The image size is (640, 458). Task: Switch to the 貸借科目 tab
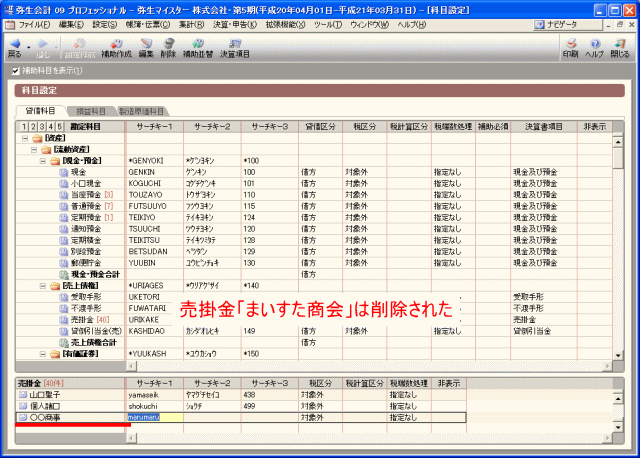(40, 111)
